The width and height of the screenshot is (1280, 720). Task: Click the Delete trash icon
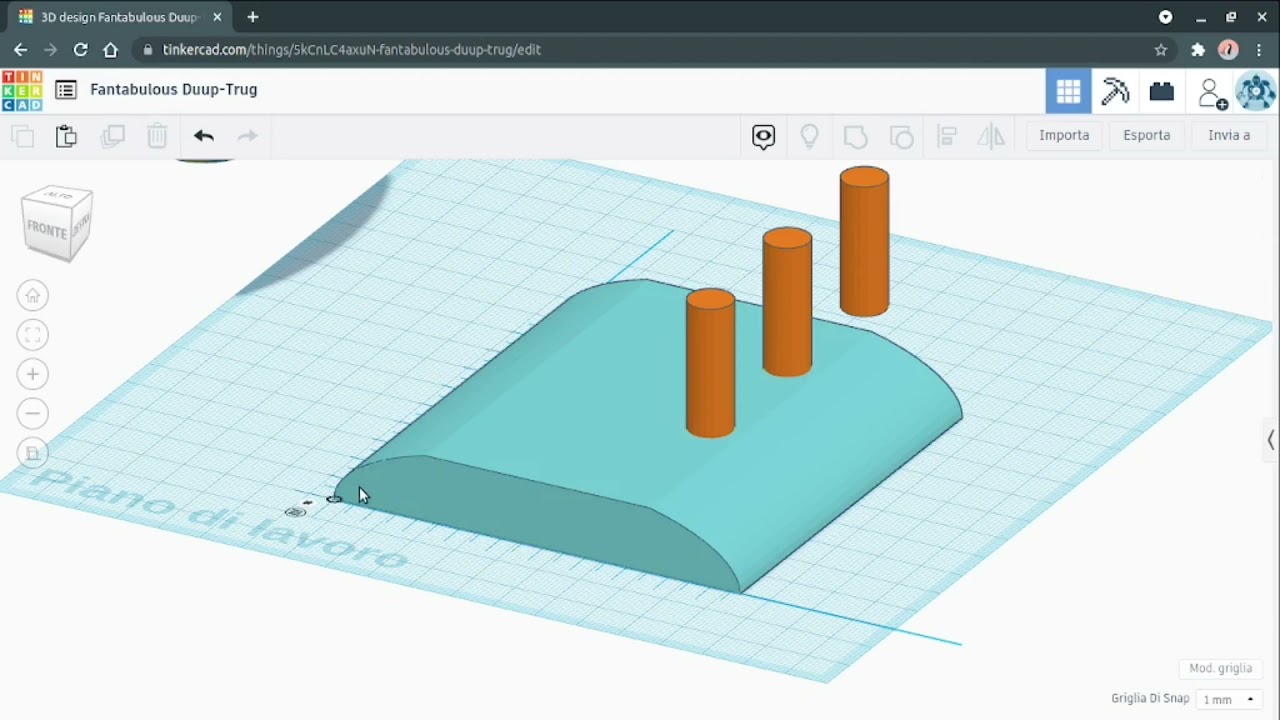[157, 136]
